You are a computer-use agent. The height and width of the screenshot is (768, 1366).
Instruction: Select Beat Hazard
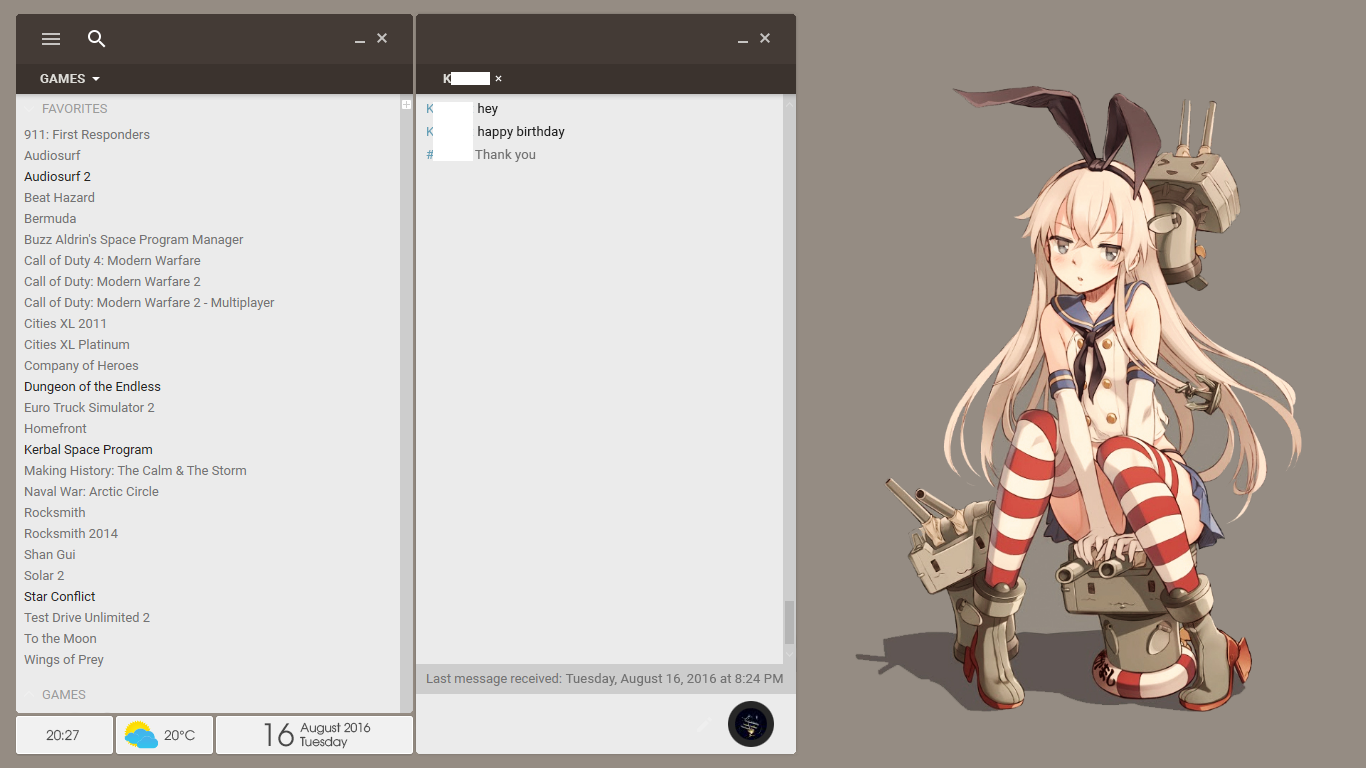[x=59, y=198]
